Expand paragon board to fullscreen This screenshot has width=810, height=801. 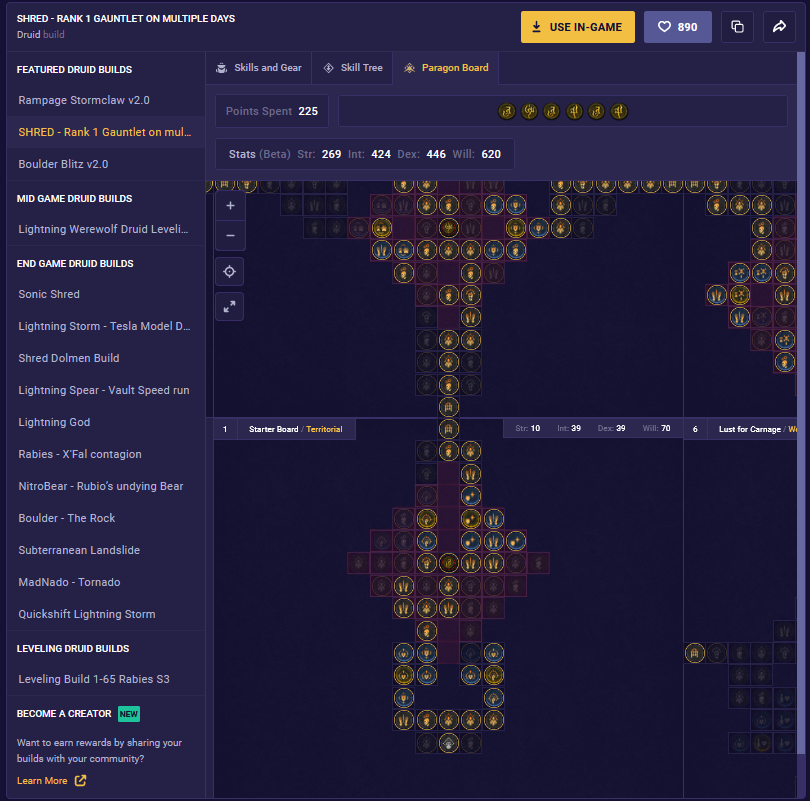tap(230, 307)
